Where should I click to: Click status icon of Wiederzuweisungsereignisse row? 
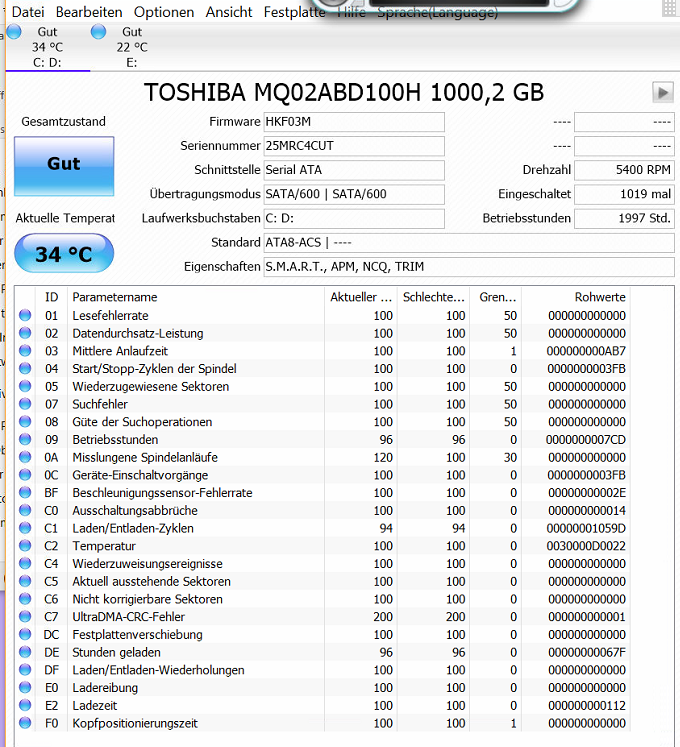coord(25,563)
